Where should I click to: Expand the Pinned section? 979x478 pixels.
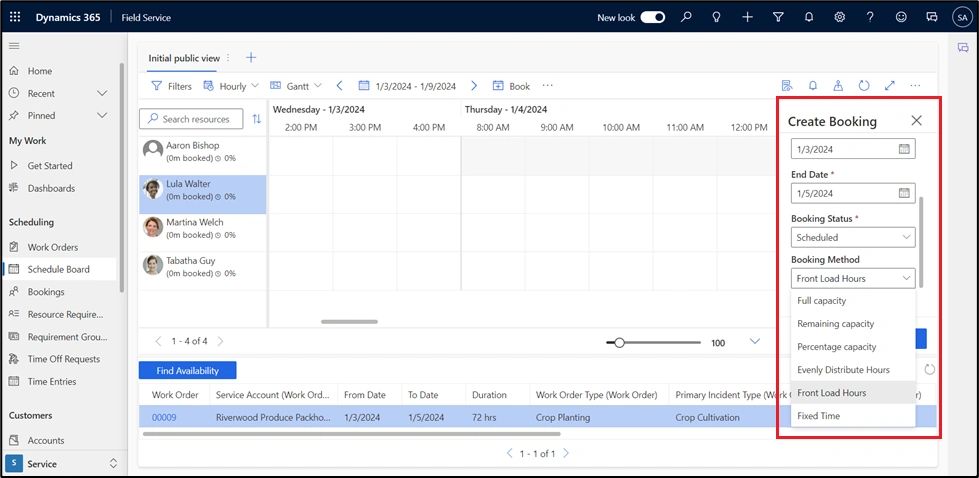(102, 115)
